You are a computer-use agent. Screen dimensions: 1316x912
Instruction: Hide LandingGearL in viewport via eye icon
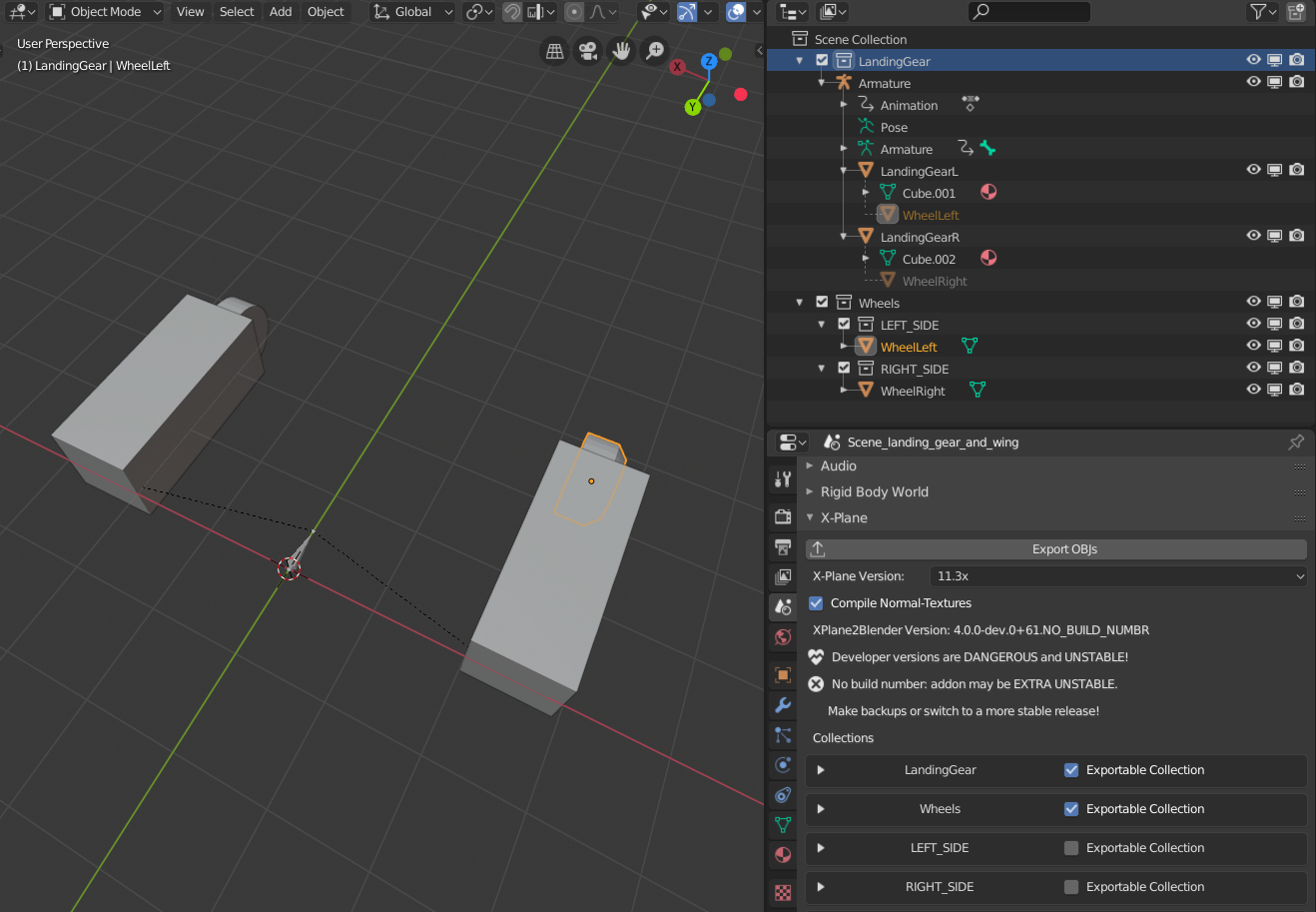[1253, 170]
